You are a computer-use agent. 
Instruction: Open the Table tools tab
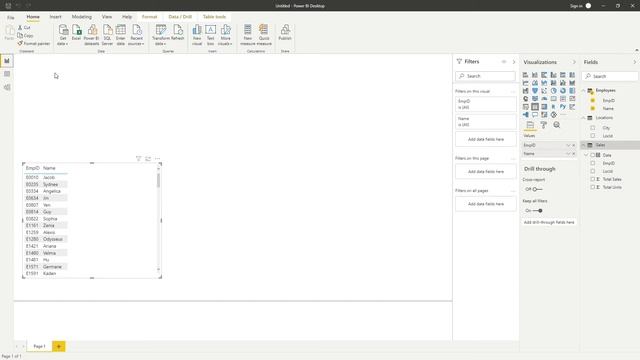click(214, 17)
